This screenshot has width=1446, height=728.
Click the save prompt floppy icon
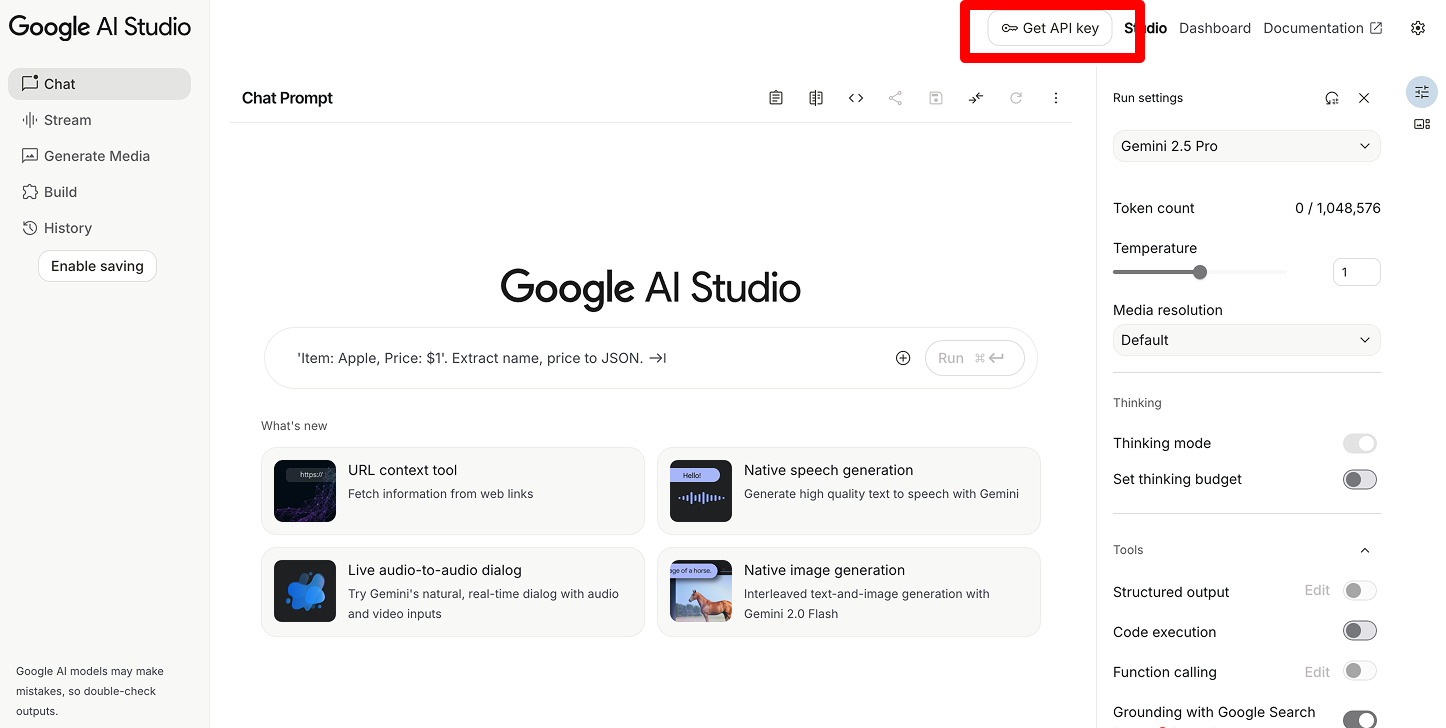[936, 98]
